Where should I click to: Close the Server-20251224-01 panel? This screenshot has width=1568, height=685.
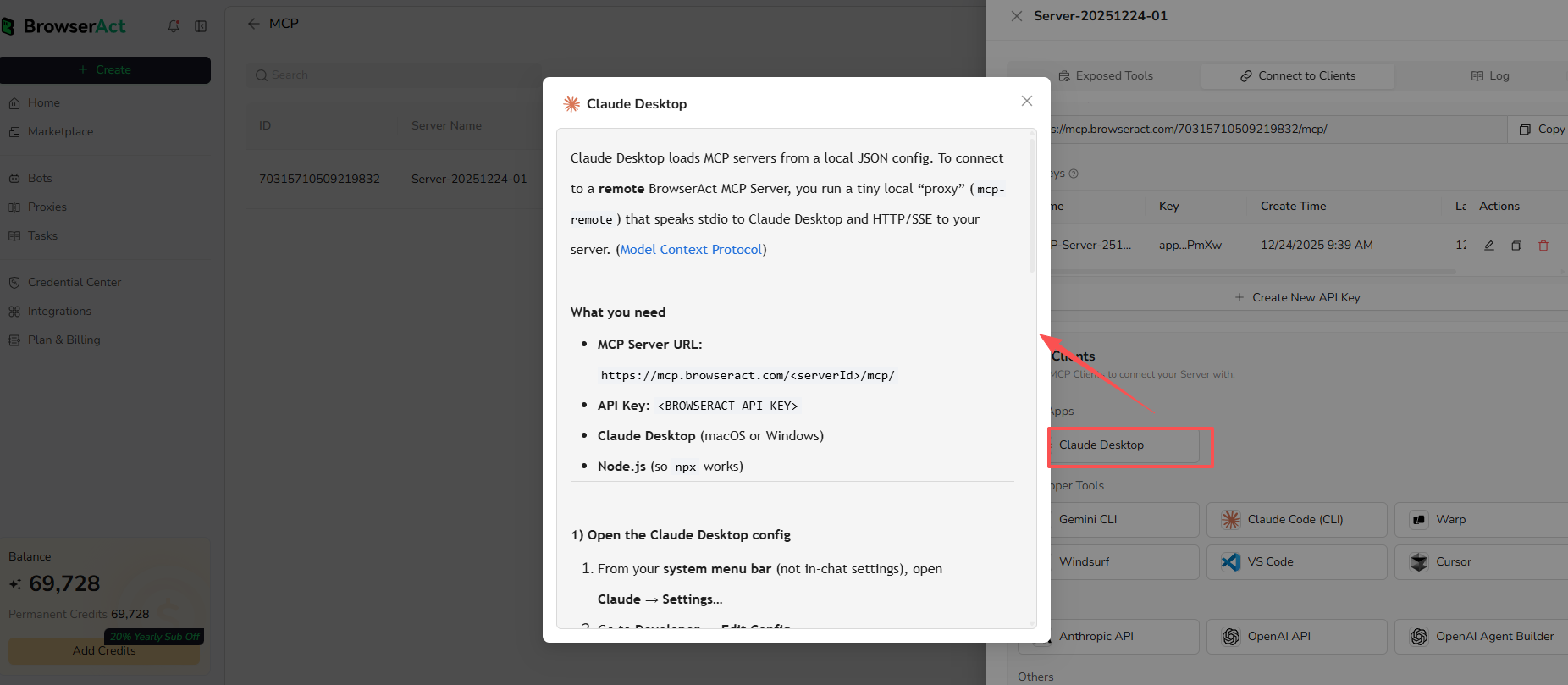(1017, 16)
